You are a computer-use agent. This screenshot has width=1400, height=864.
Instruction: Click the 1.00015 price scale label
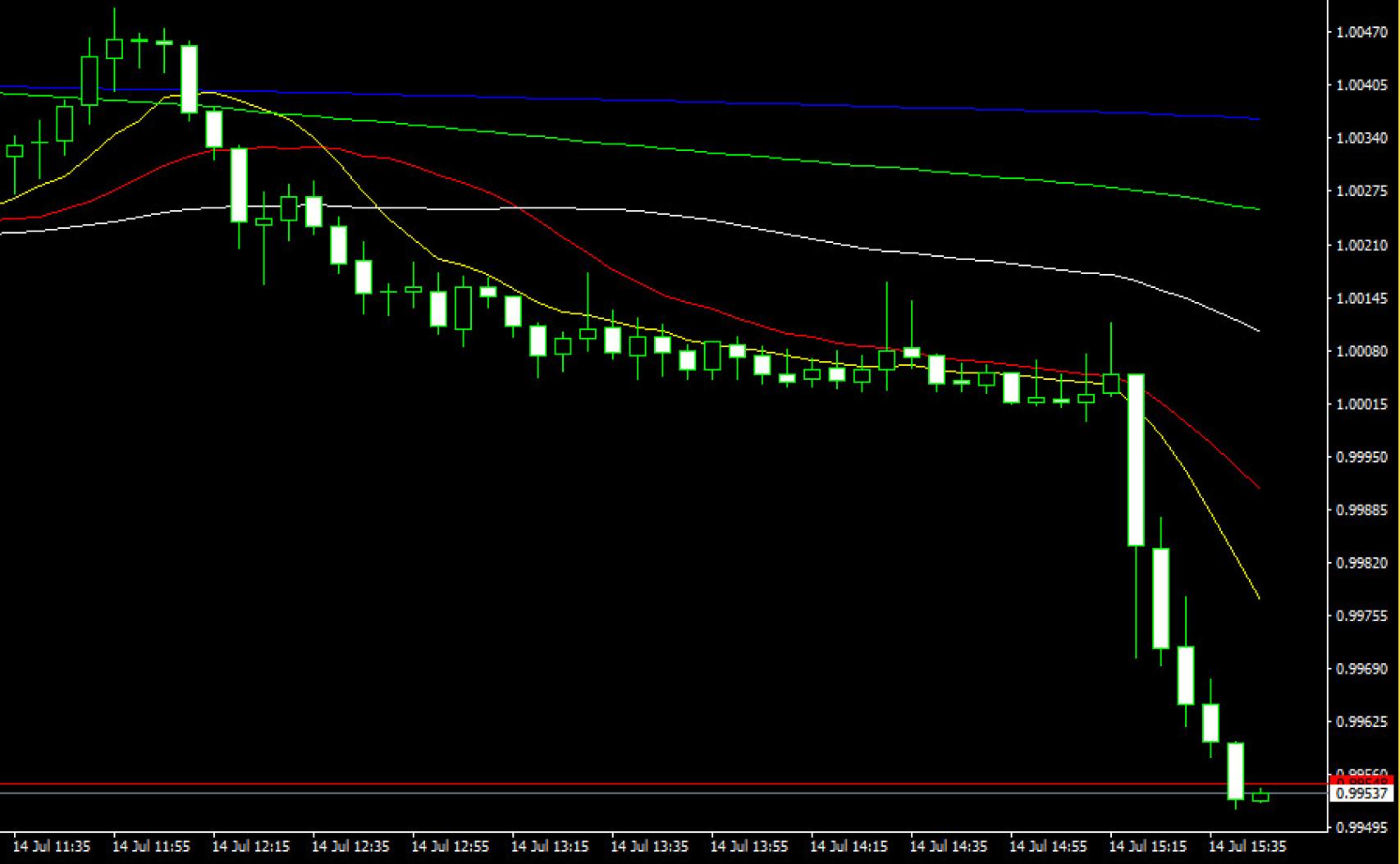tap(1361, 405)
